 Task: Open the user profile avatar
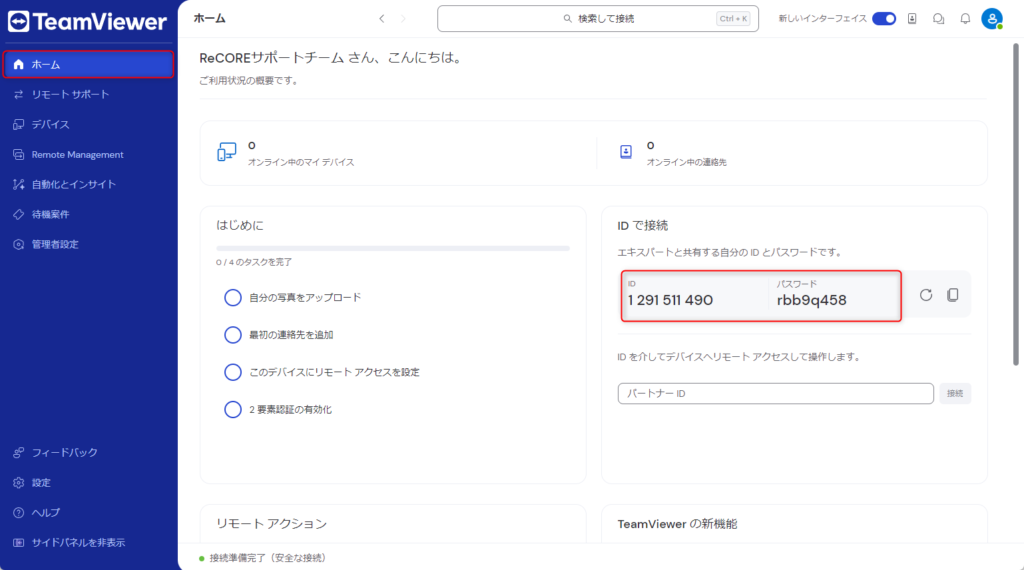(x=992, y=19)
